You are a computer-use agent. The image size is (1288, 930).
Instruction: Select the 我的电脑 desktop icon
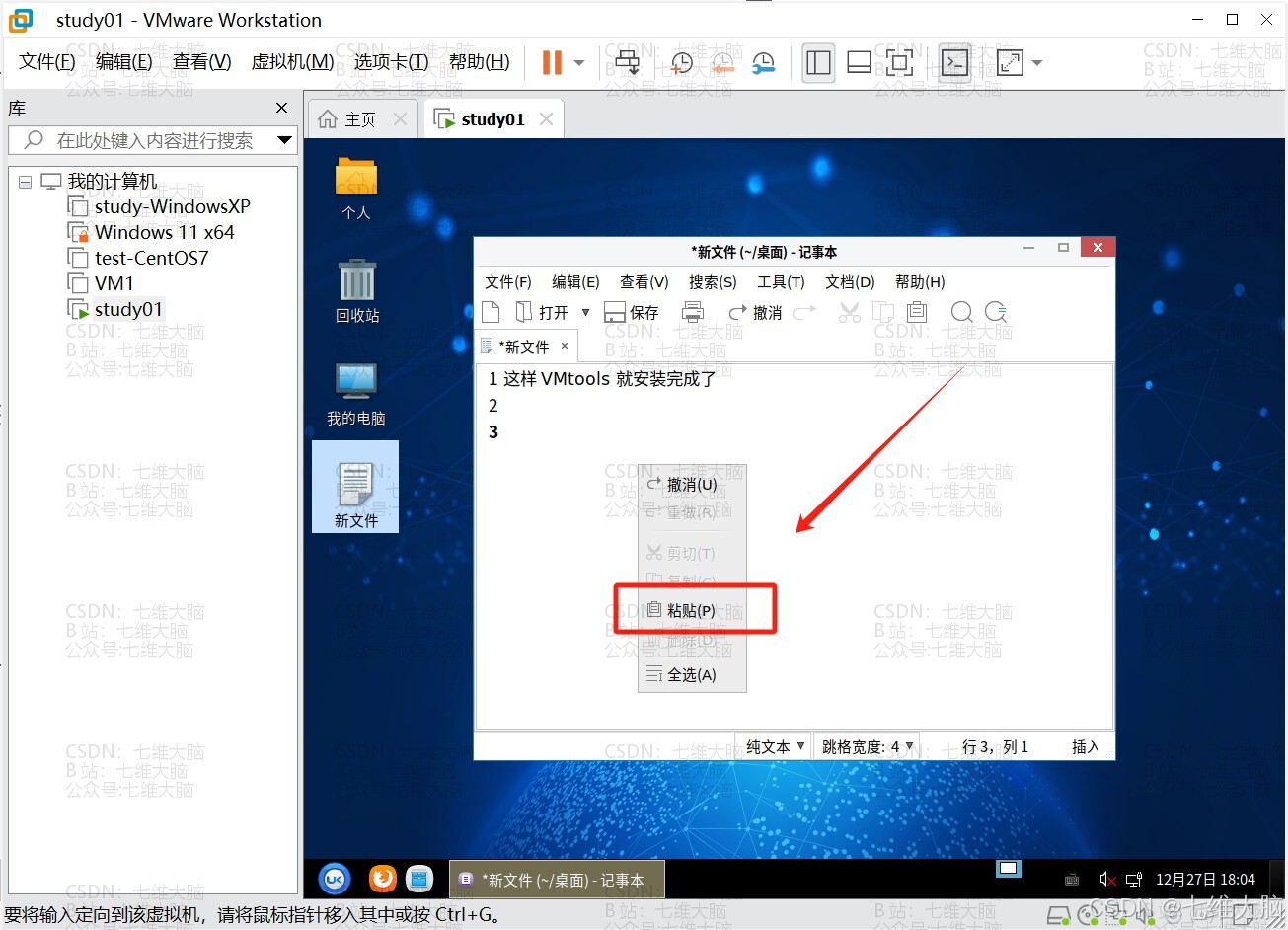[356, 394]
